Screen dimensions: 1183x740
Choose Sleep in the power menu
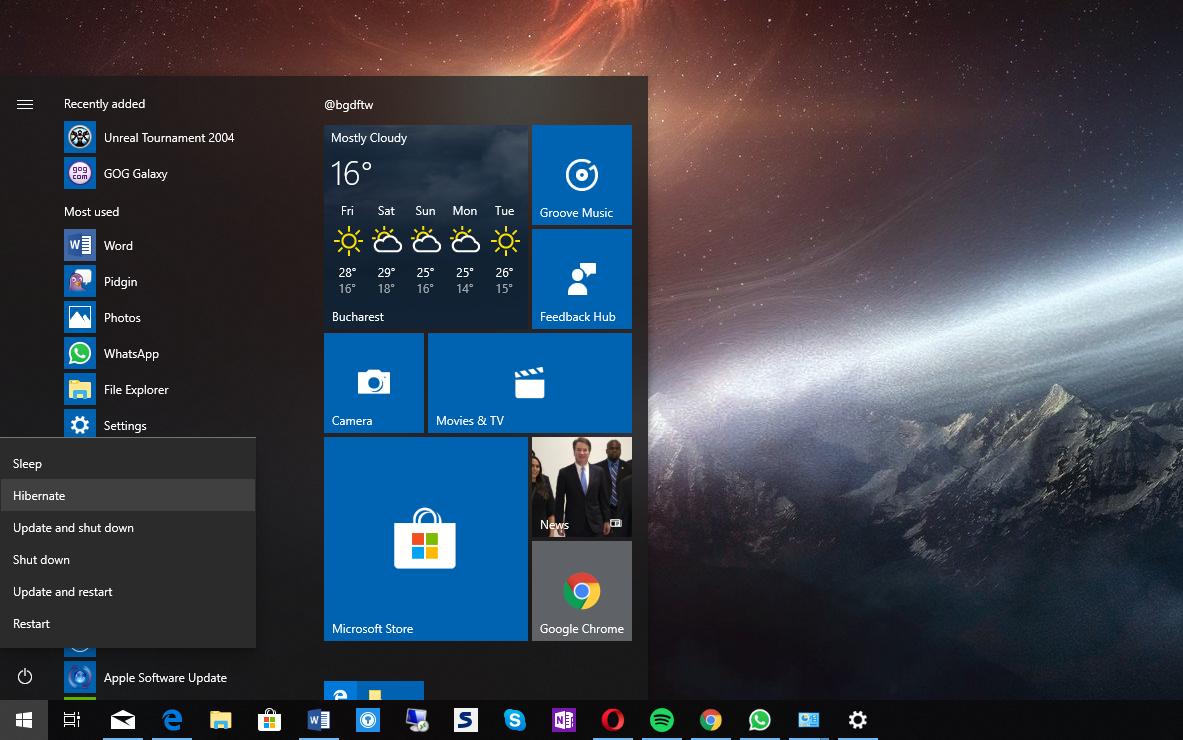[x=127, y=464]
